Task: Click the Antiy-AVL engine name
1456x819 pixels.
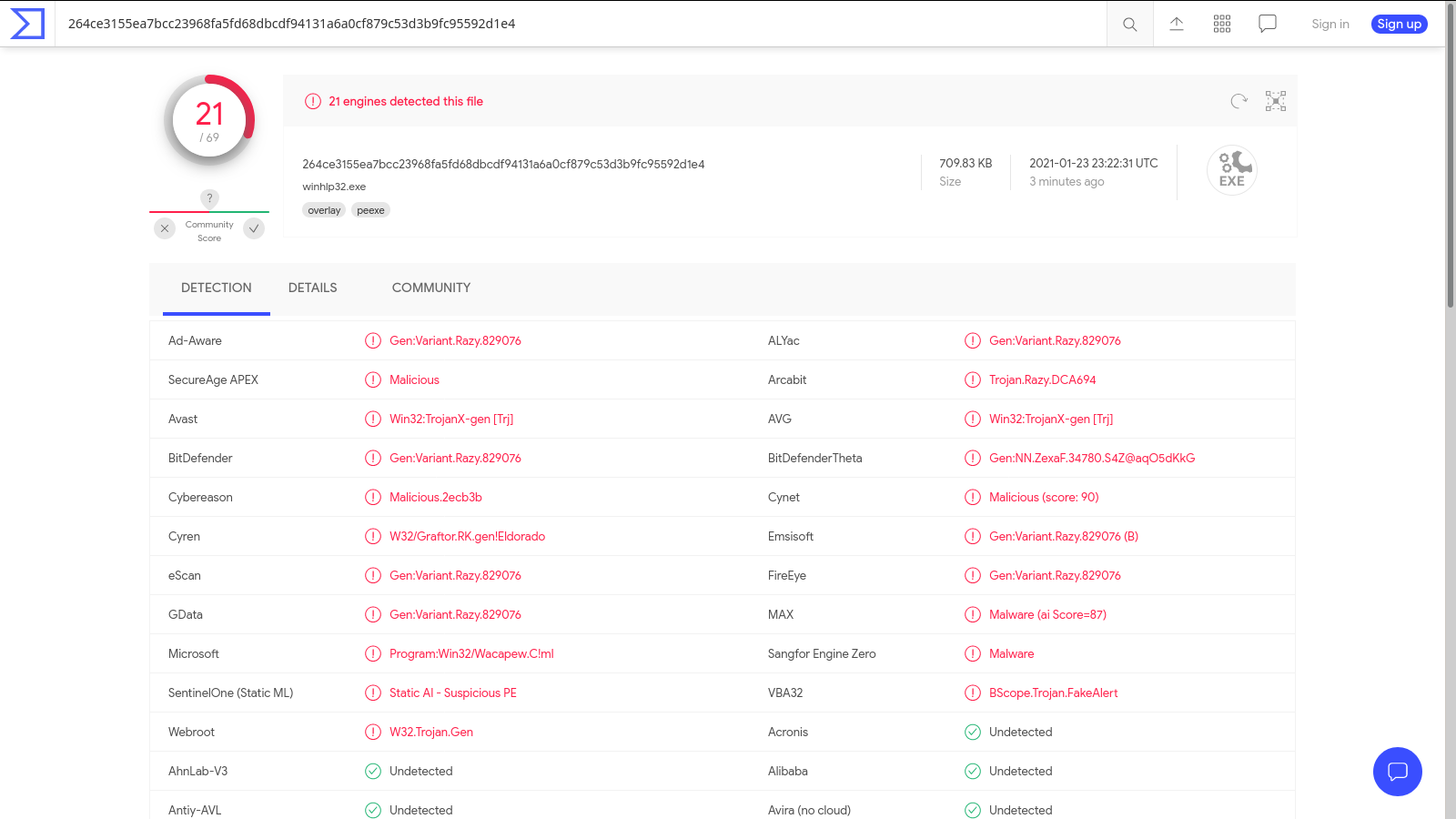Action: [195, 810]
